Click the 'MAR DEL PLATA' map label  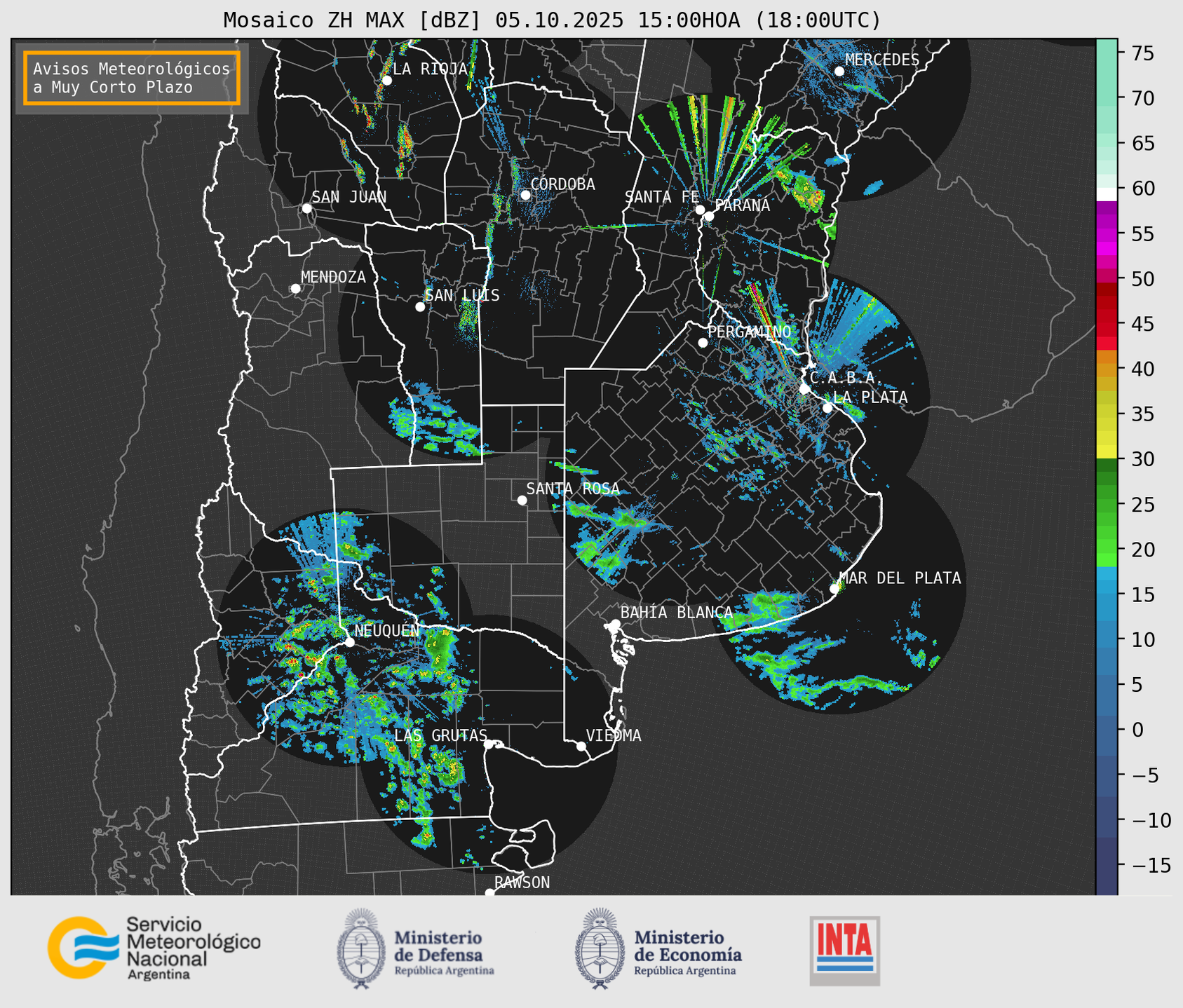click(x=900, y=578)
